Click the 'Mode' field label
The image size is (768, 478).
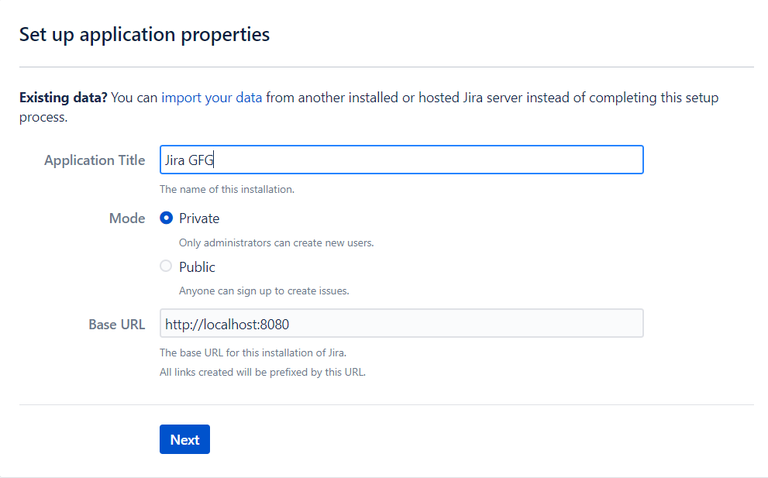[127, 218]
